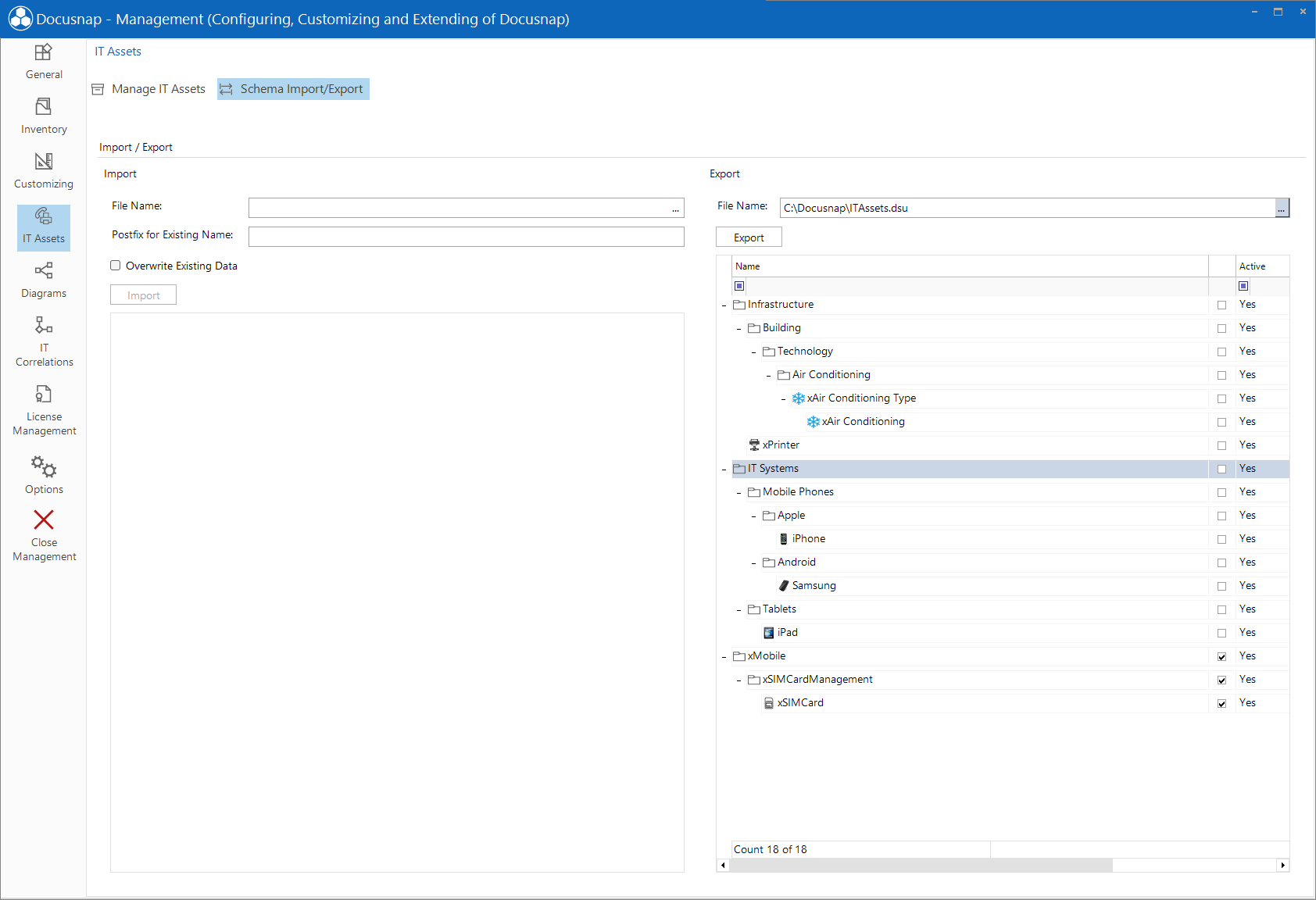Screen dimensions: 1316x900
Task: Open the Inventory section icon
Action: point(44,106)
